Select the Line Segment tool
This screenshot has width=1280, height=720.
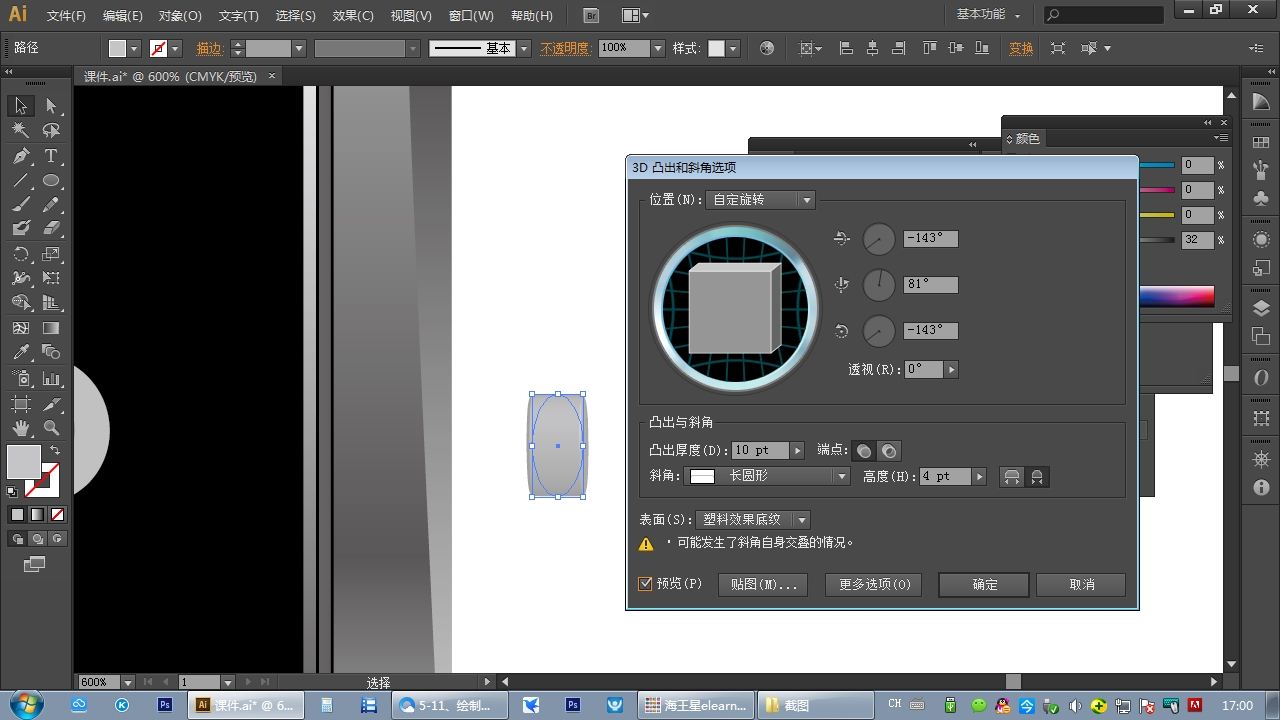[x=21, y=181]
